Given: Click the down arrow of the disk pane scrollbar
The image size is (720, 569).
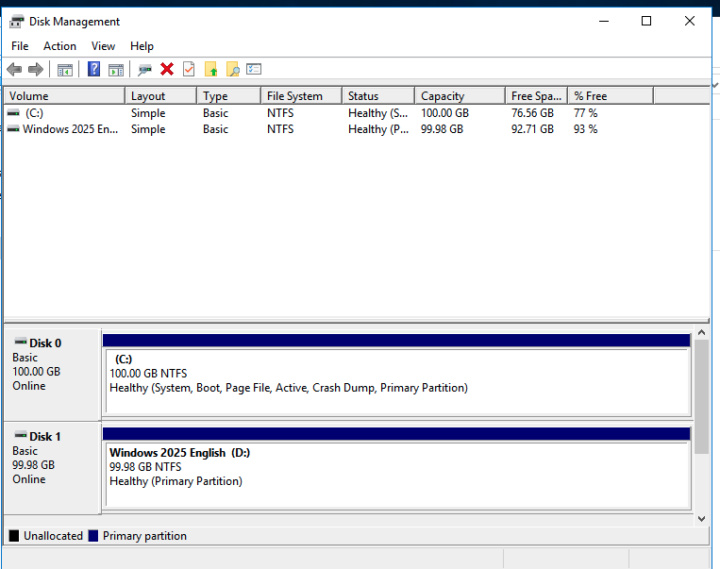Looking at the screenshot, I should click(x=701, y=519).
